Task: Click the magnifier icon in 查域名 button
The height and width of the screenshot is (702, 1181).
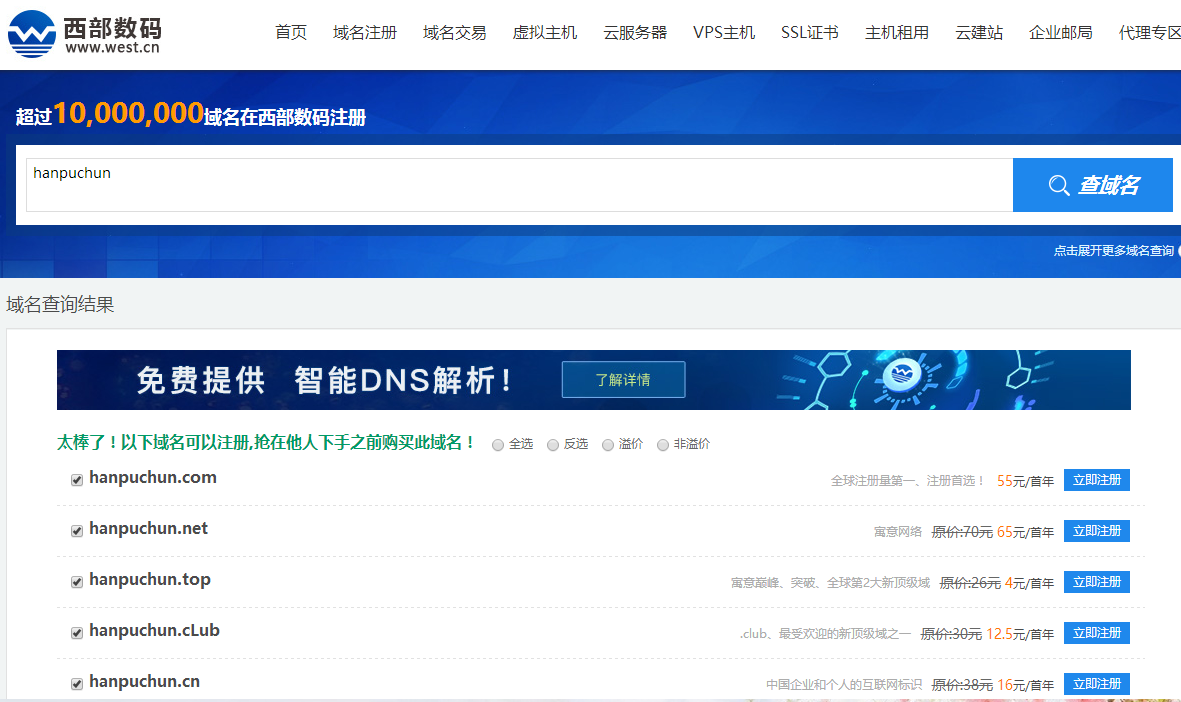Action: 1059,184
